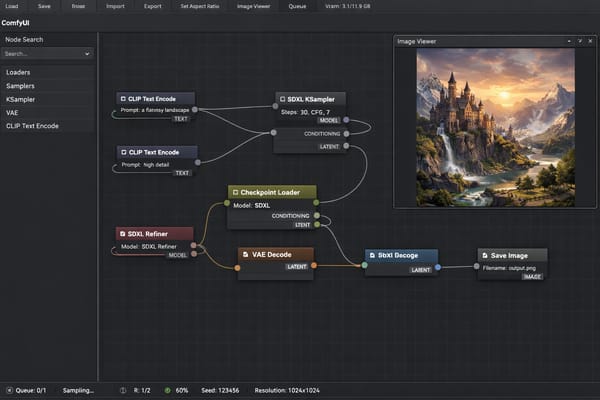Click the VAE Decode node icon
The width and height of the screenshot is (600, 400).
245,254
